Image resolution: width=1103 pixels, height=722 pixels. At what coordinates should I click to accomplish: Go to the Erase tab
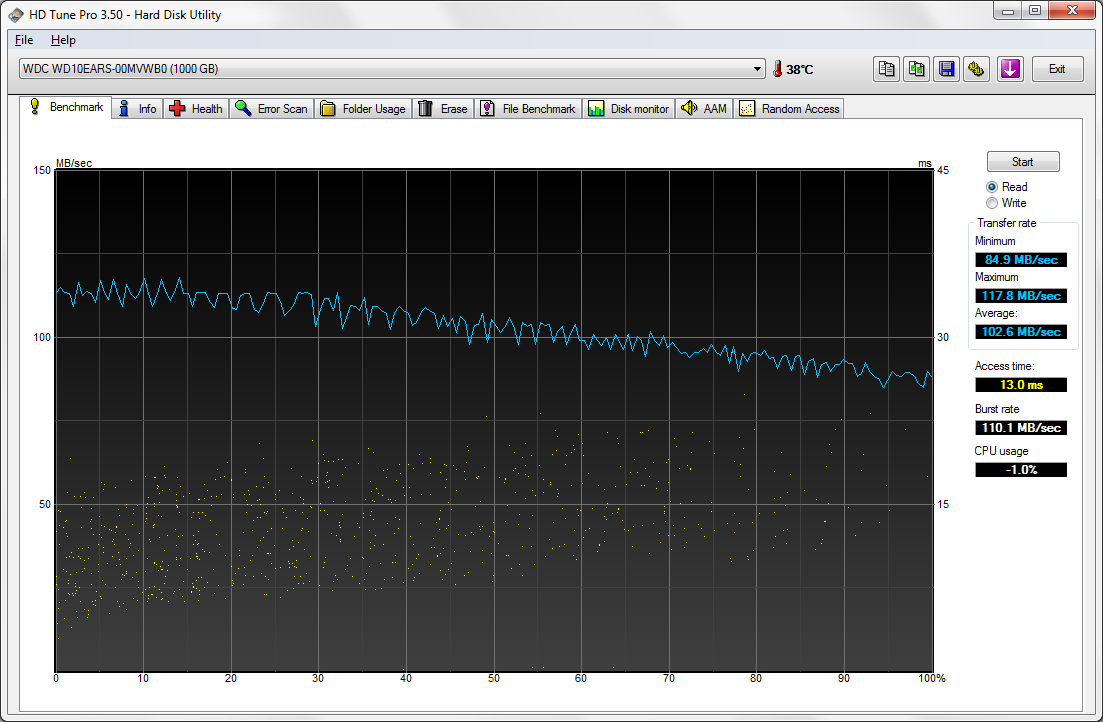point(443,108)
